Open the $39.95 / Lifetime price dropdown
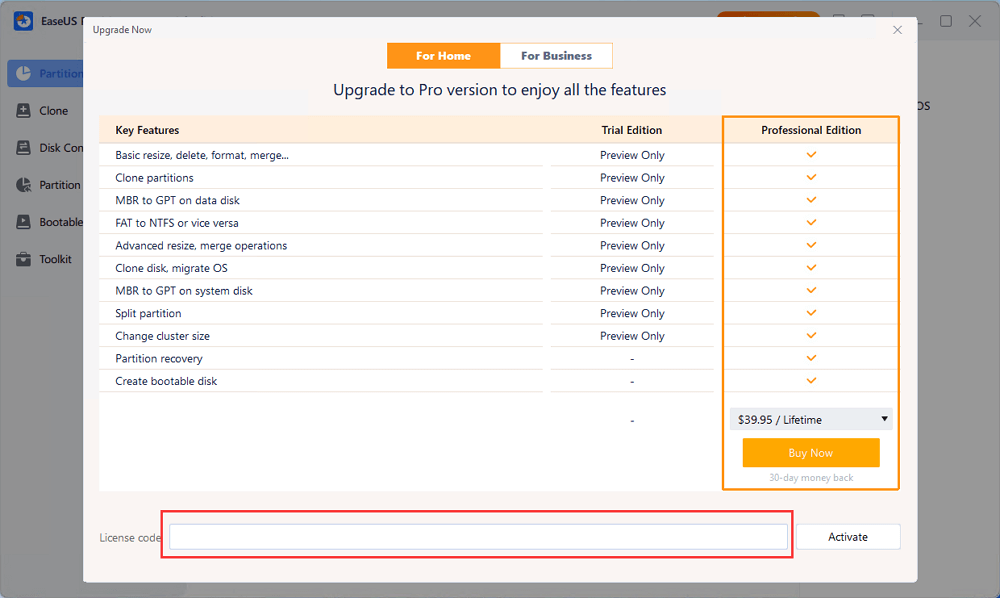 click(811, 419)
